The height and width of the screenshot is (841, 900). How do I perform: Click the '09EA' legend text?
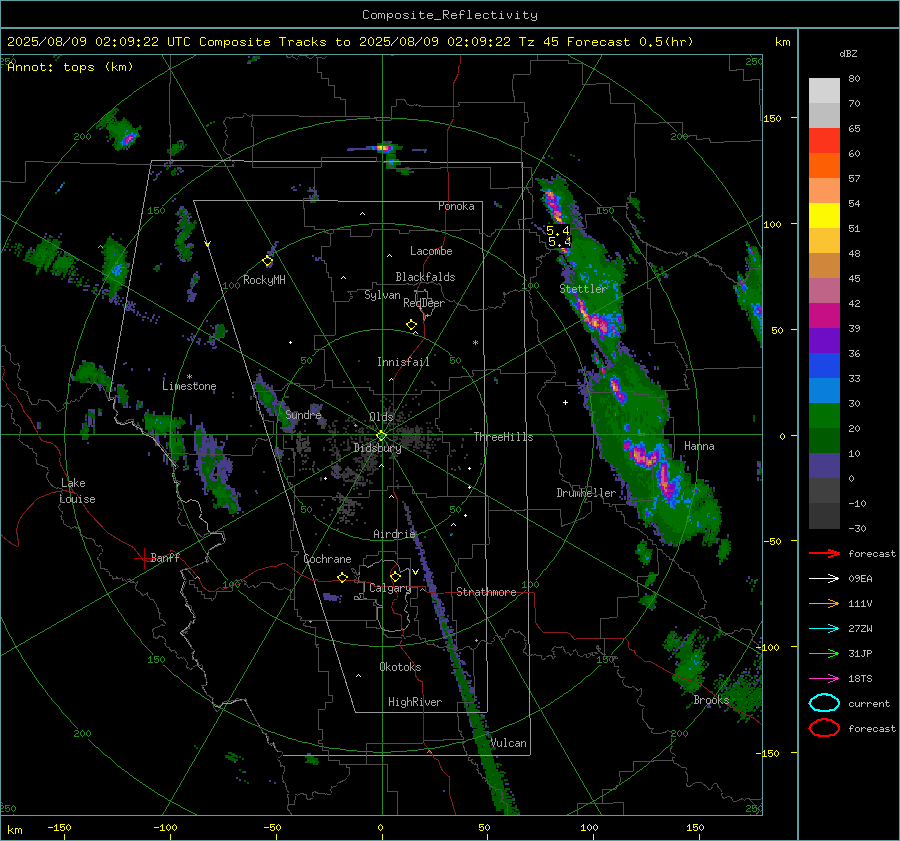tap(860, 579)
